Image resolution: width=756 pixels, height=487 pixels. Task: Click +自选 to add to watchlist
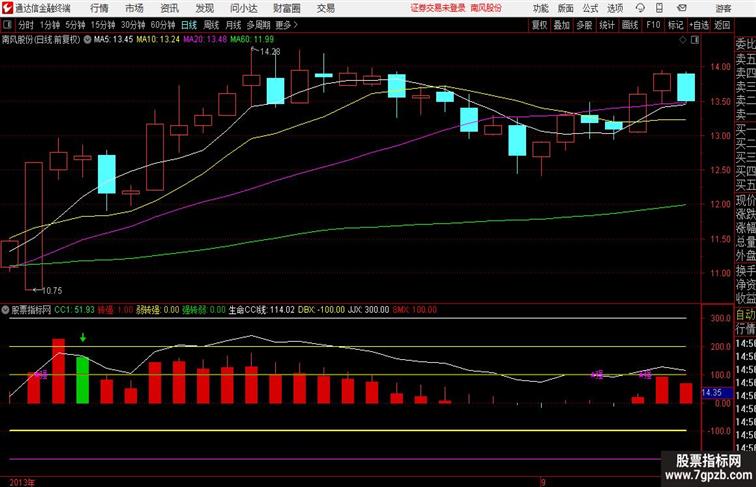coord(699,25)
